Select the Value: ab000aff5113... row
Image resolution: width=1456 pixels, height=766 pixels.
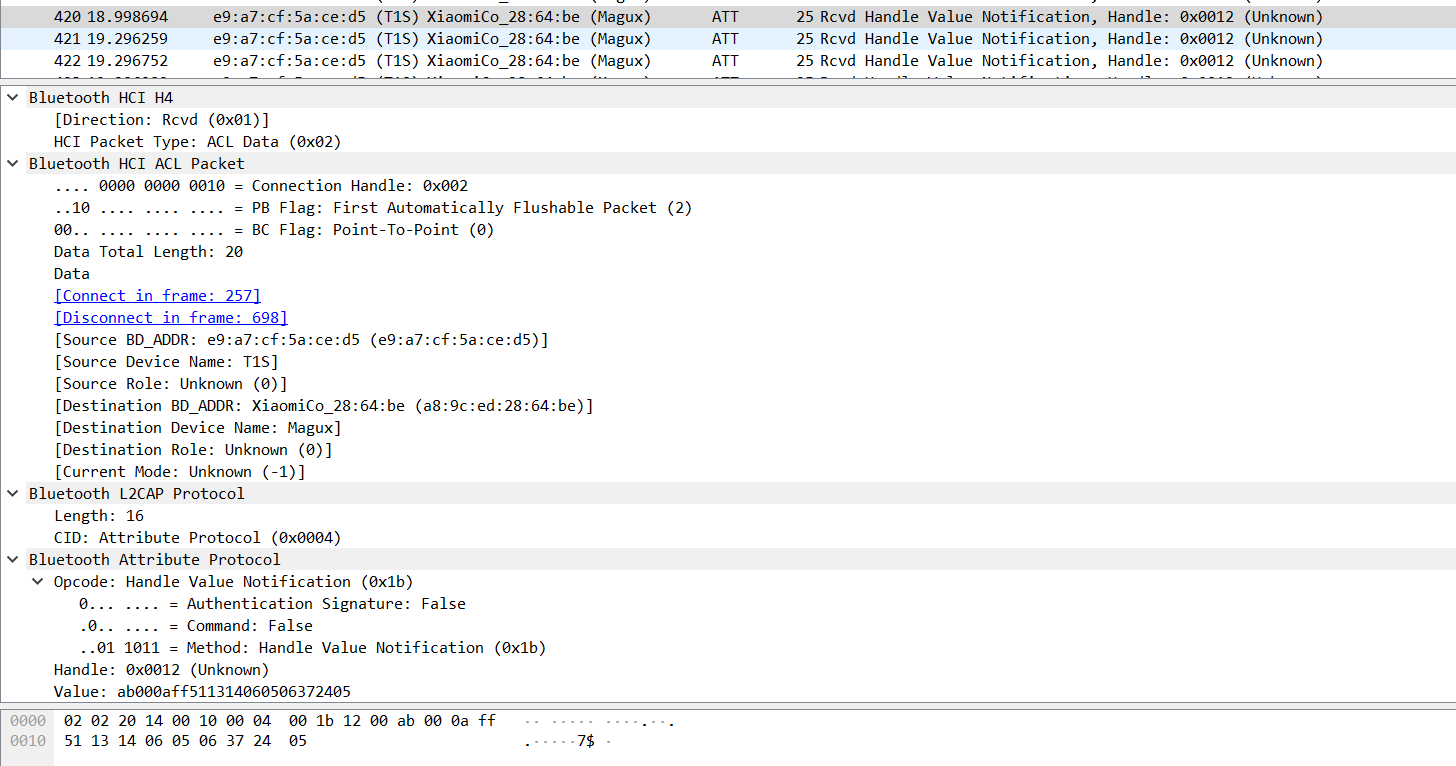(x=202, y=692)
